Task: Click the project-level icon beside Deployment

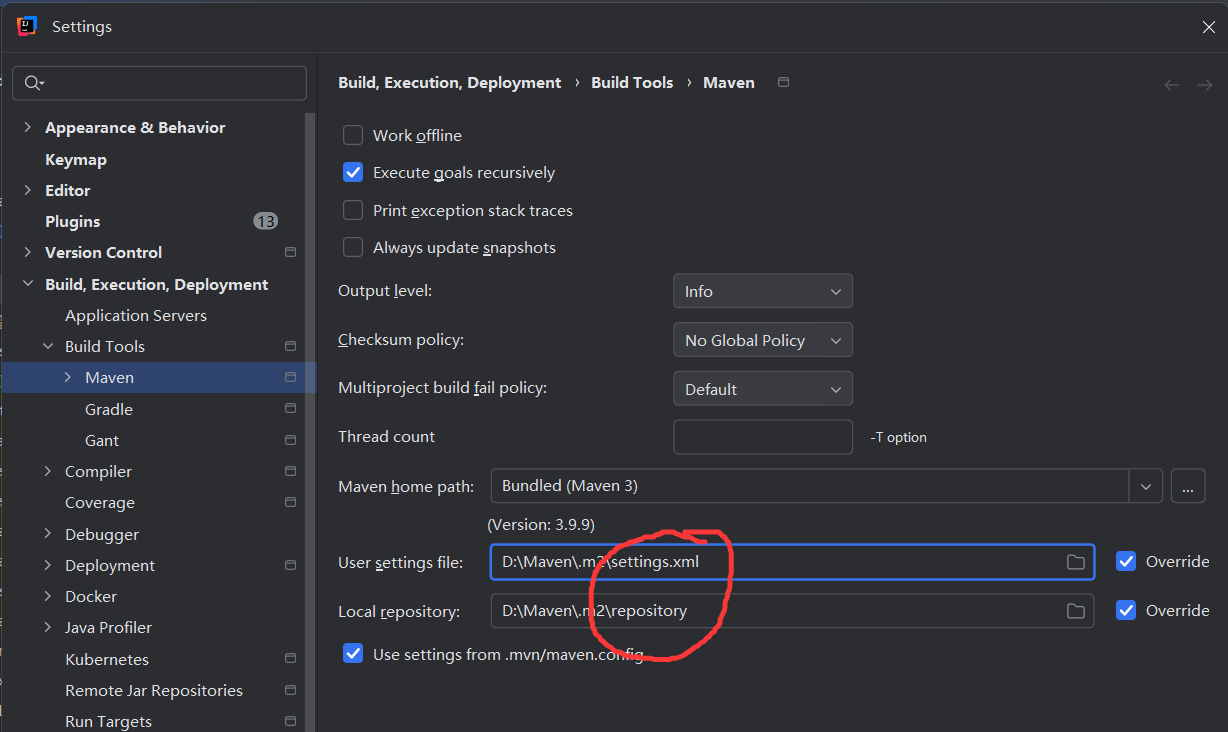Action: pos(290,565)
